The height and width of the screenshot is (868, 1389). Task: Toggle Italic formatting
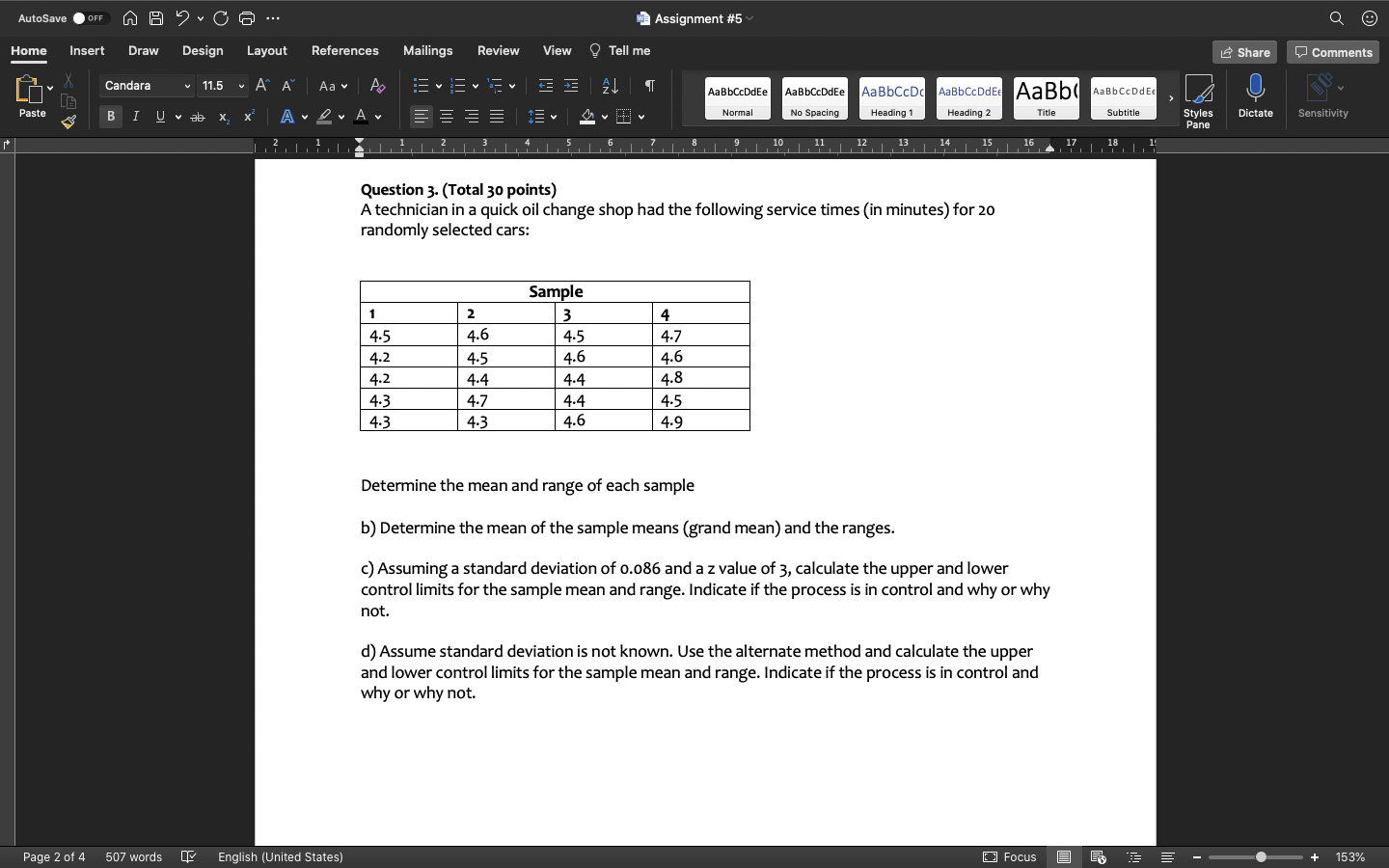point(136,117)
